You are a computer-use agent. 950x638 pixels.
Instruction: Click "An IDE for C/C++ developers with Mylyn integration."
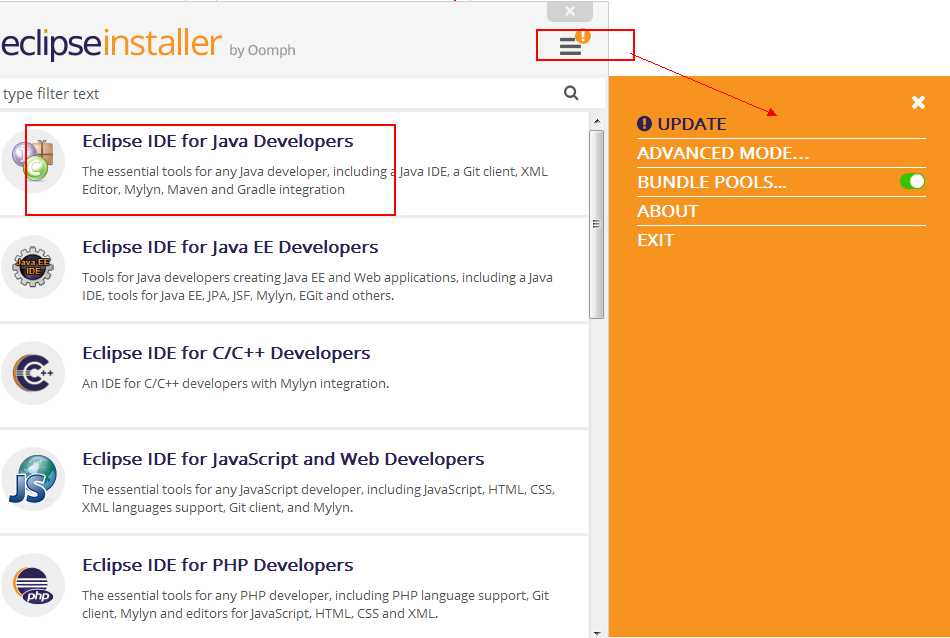[x=236, y=384]
